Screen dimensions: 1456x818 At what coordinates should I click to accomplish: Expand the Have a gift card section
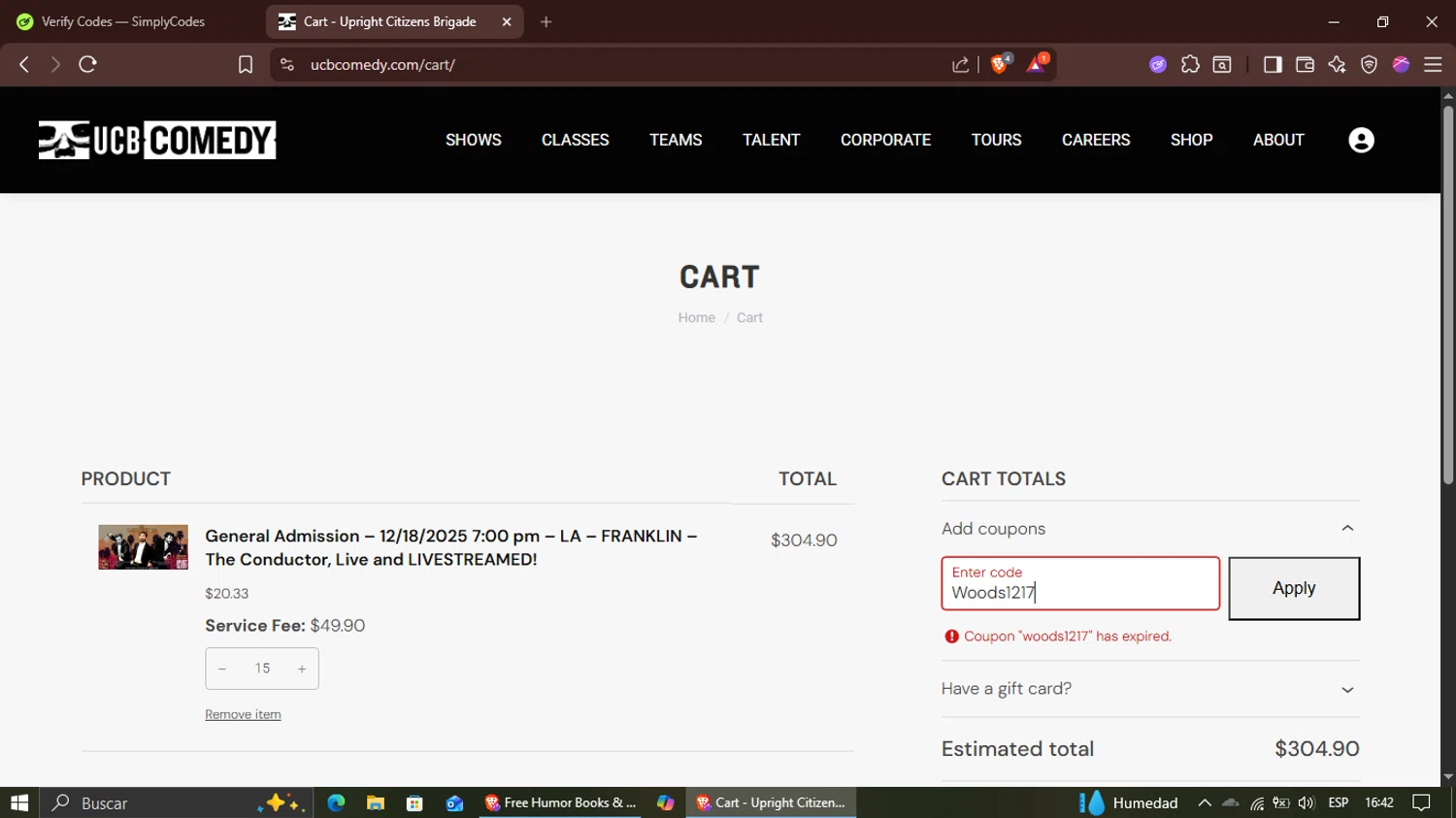coord(1150,689)
